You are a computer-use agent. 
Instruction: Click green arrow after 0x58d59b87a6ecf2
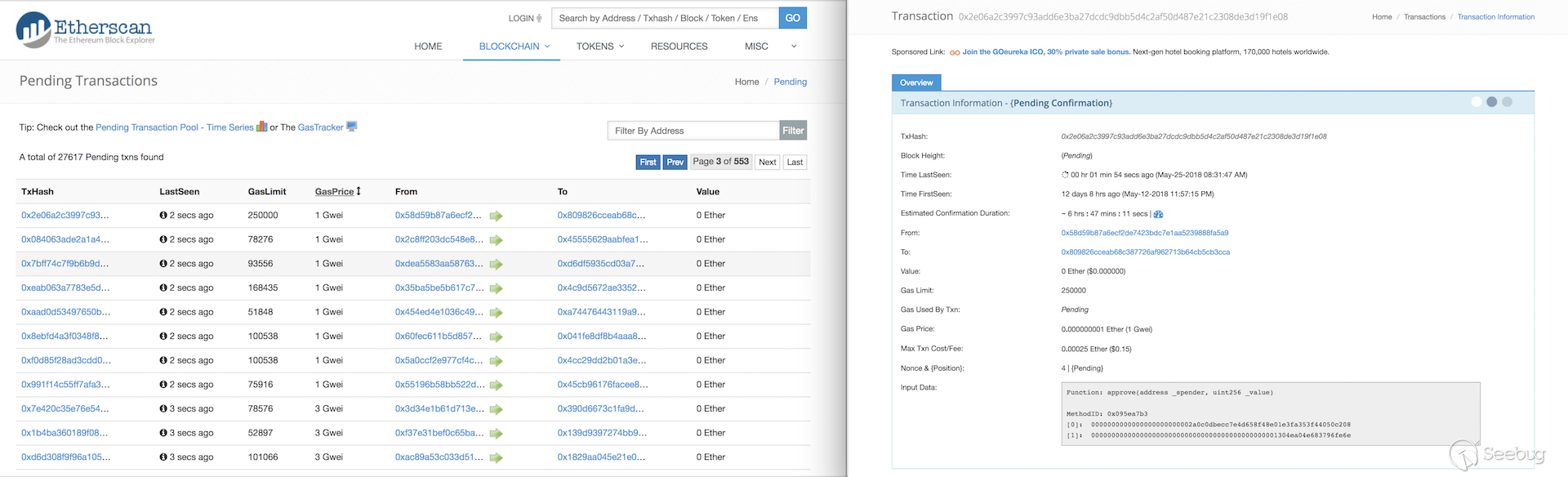coord(496,216)
